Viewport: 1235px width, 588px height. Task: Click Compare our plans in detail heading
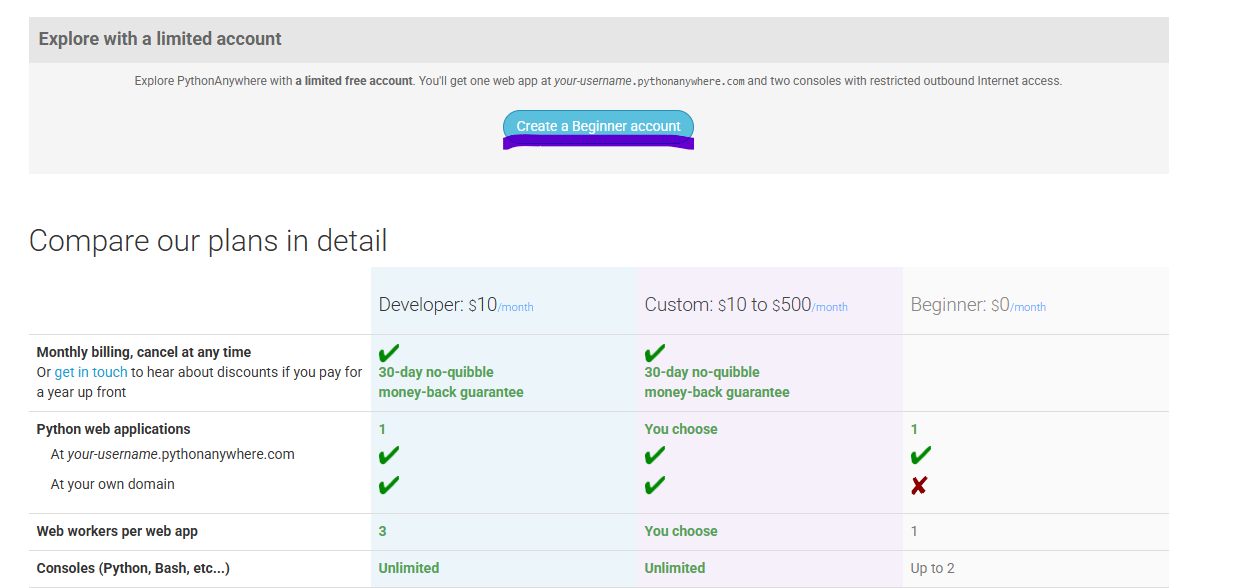208,241
